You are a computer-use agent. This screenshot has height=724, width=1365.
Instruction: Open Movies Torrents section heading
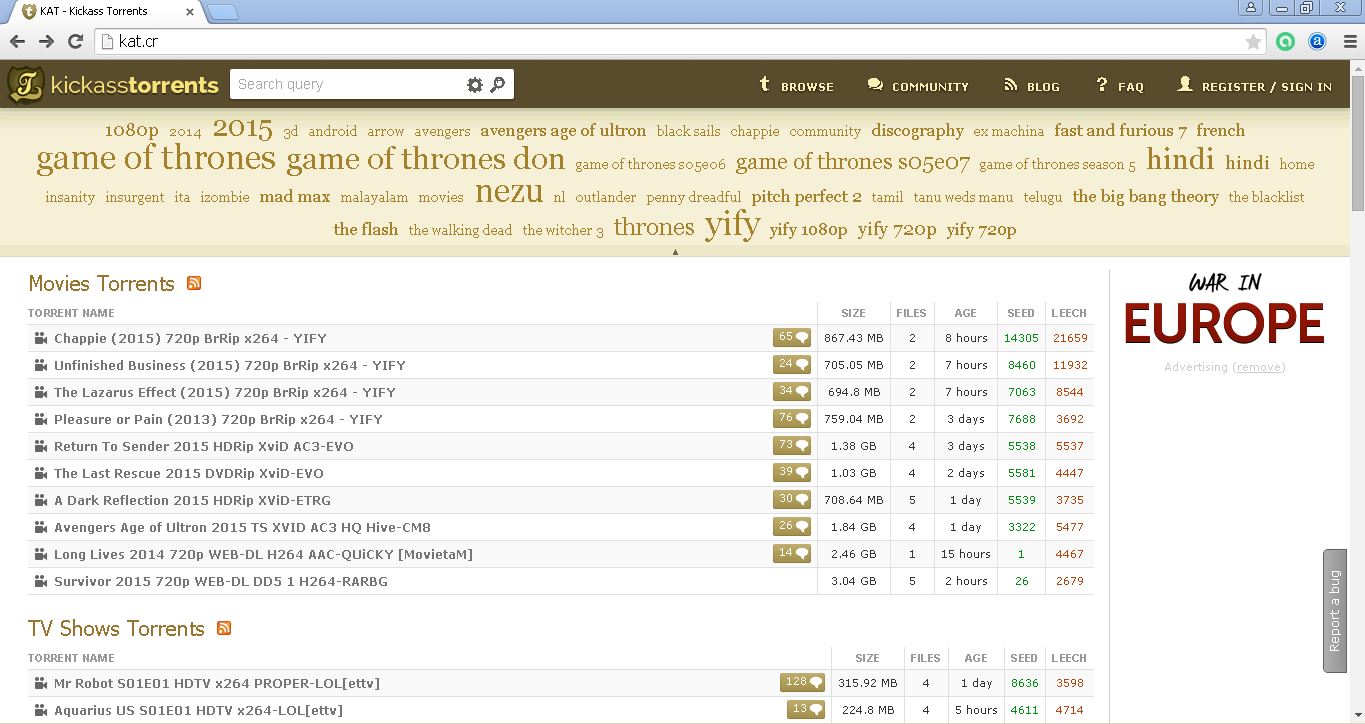101,284
